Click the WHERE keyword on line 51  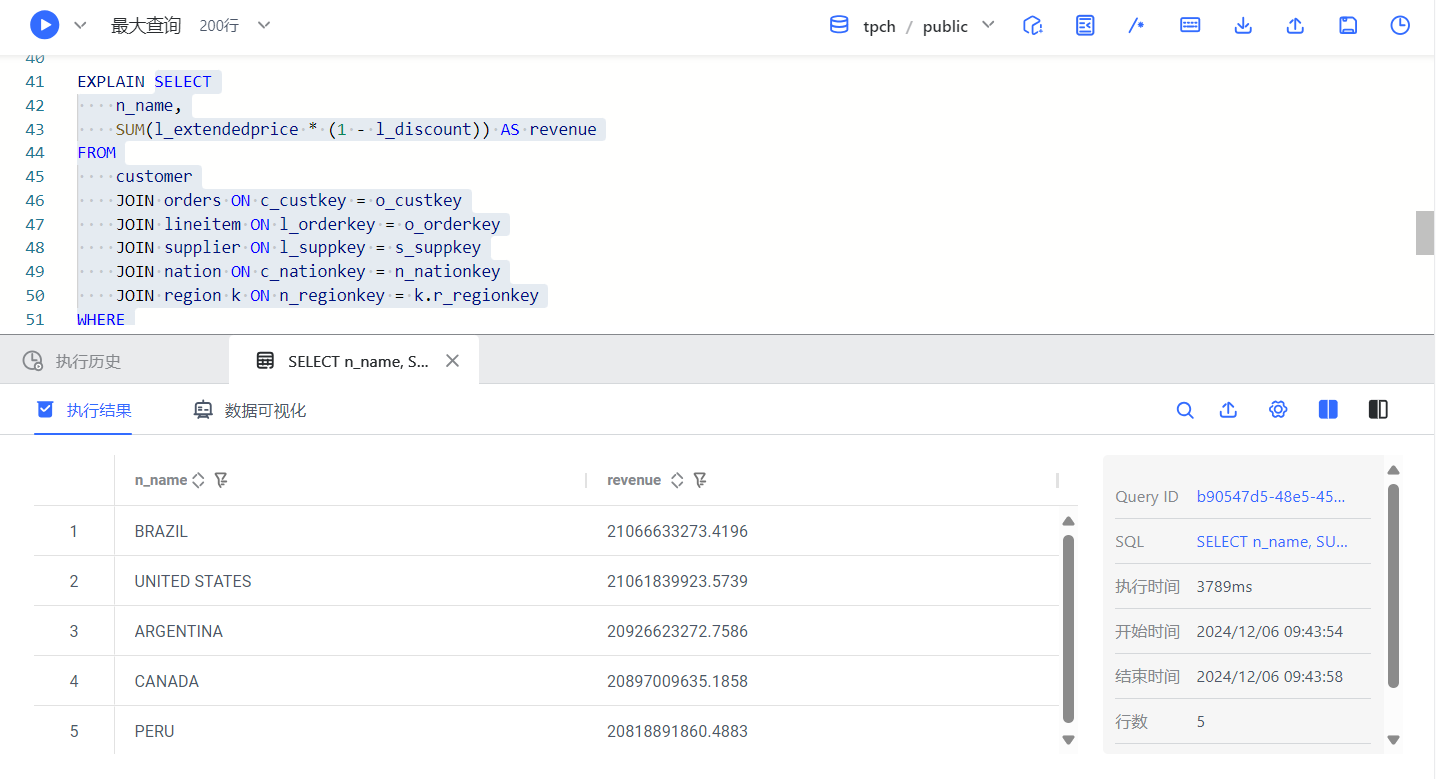point(101,319)
